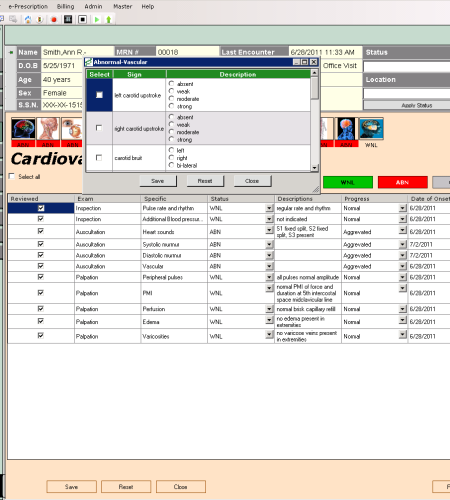Open Progress dropdown for Peripheral pulses row
The width and height of the screenshot is (450, 500).
tap(403, 277)
